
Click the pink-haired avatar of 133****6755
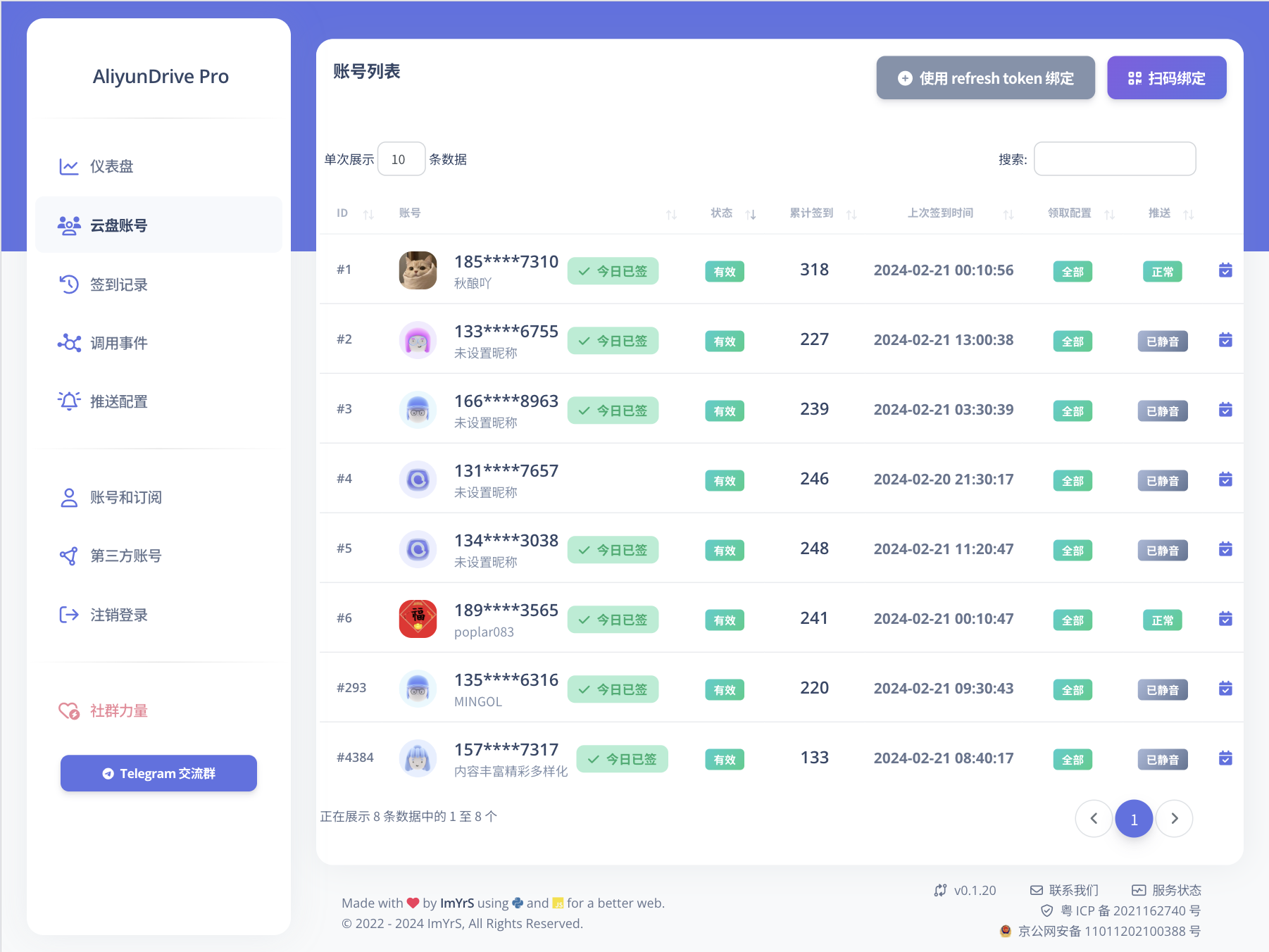pyautogui.click(x=418, y=340)
